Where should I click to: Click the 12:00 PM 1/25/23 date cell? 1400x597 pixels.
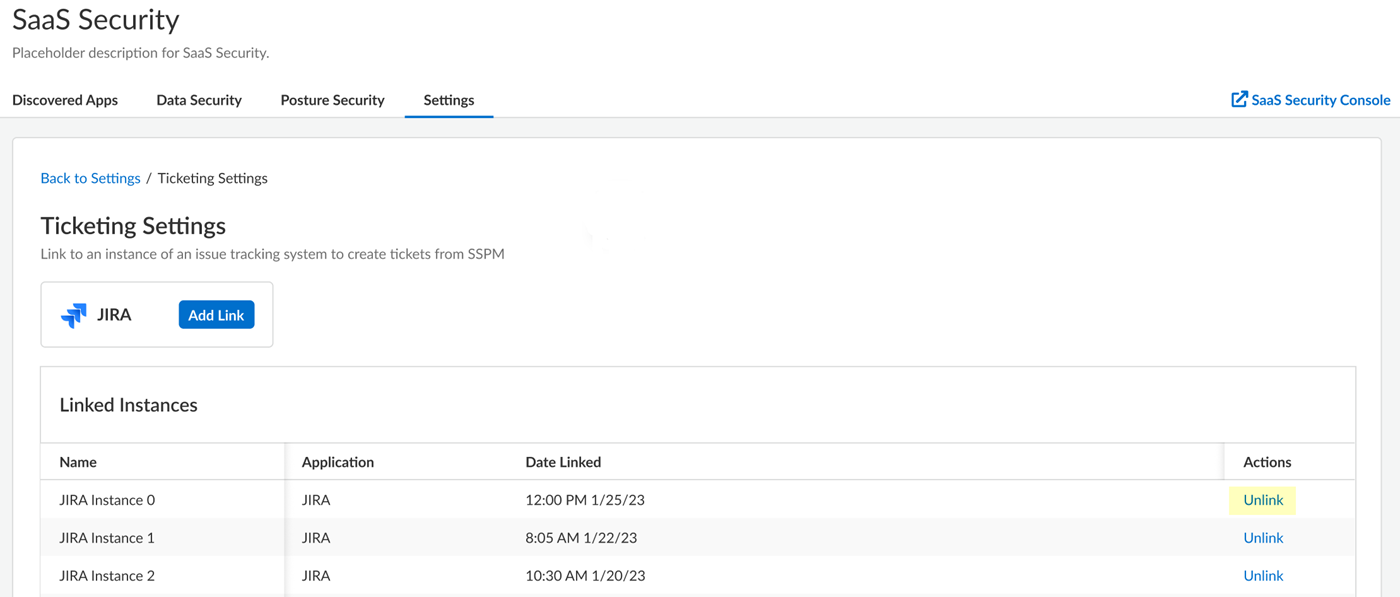click(585, 500)
